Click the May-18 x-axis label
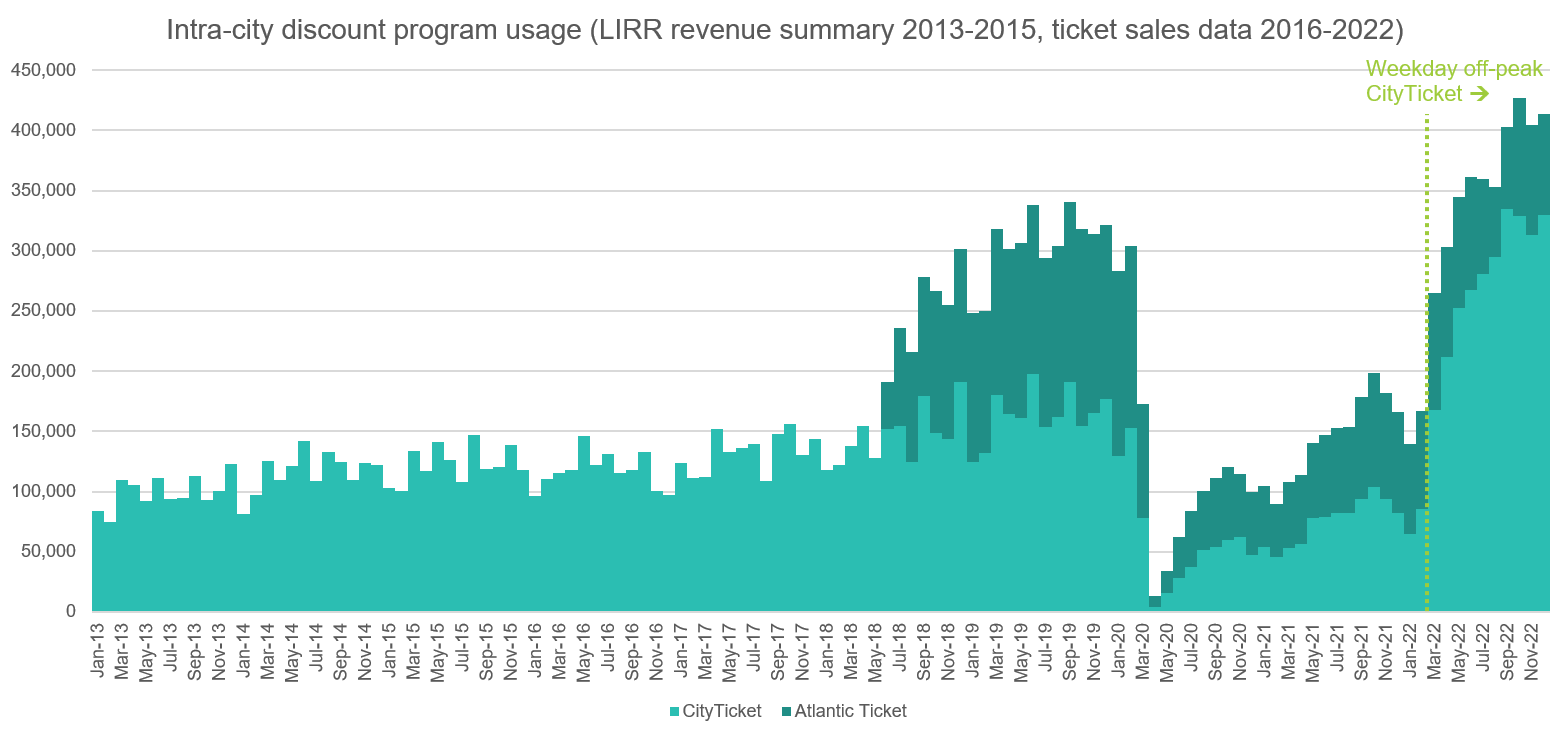The height and width of the screenshot is (737, 1568). click(x=875, y=651)
